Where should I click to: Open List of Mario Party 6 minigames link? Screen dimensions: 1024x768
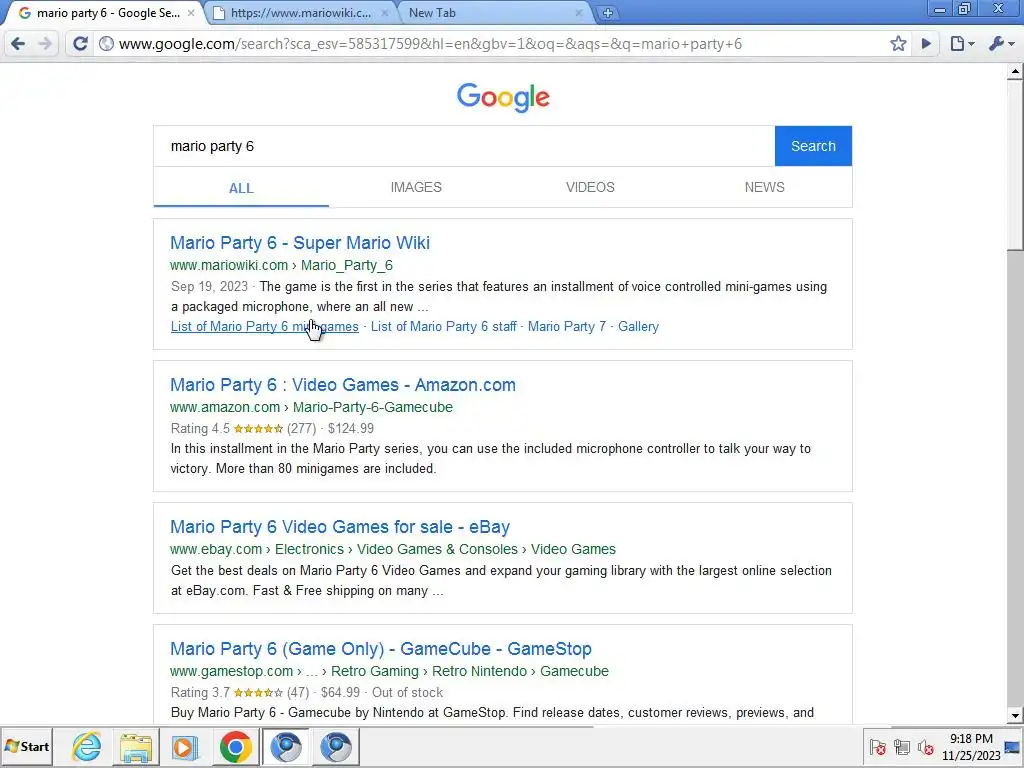tap(264, 327)
